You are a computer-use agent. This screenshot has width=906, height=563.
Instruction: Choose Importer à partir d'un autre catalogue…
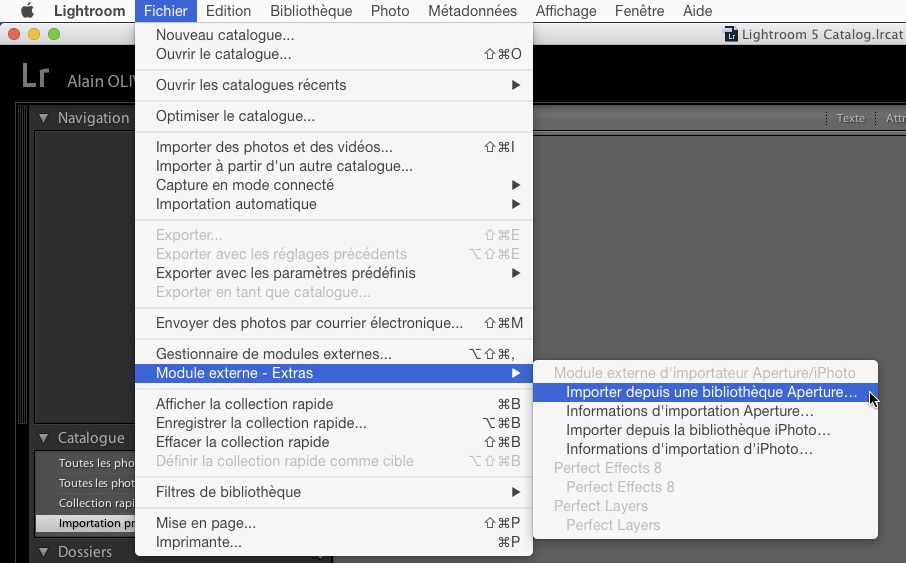[x=334, y=166]
